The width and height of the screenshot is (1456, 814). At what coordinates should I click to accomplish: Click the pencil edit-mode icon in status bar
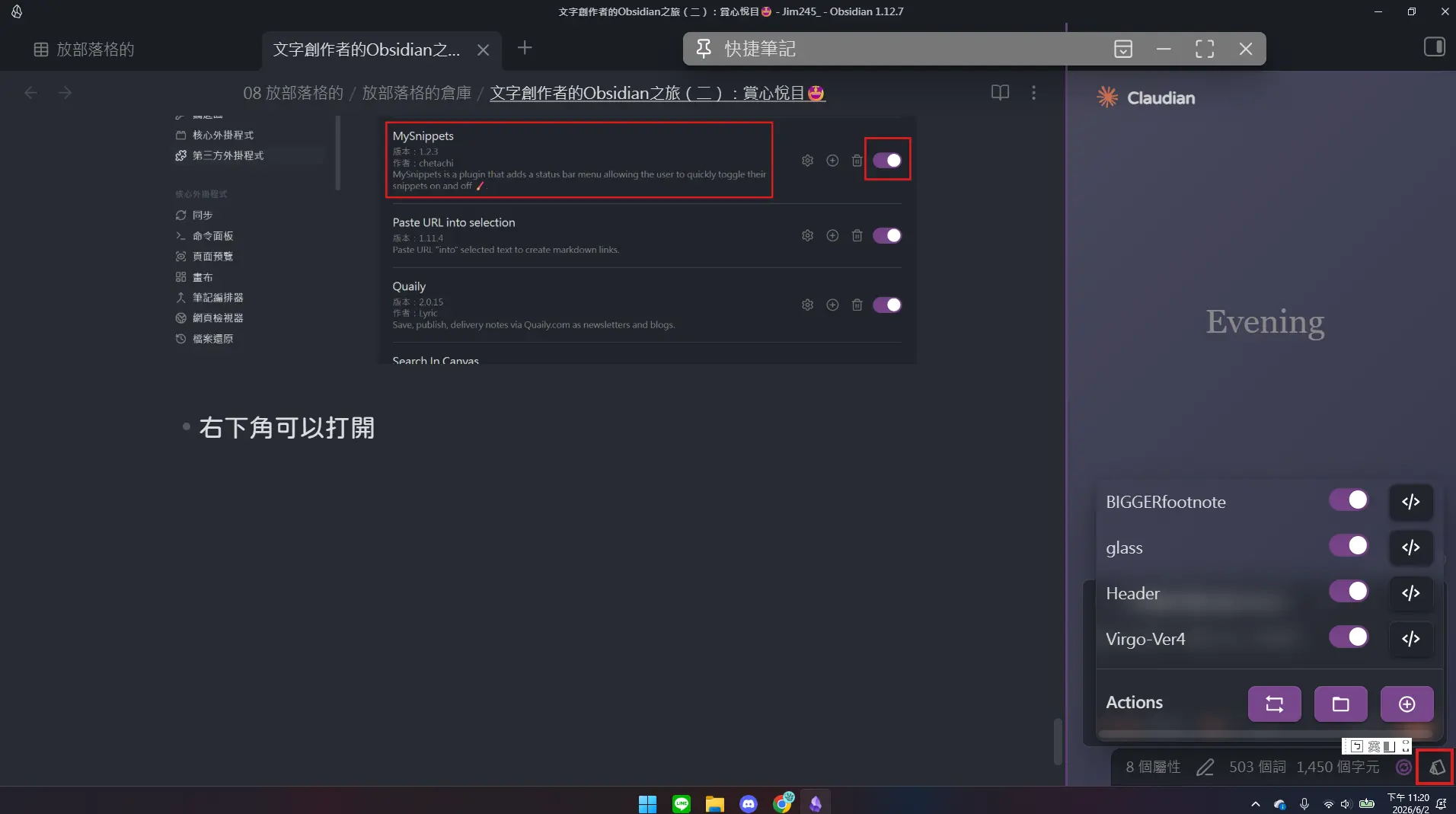click(x=1205, y=768)
